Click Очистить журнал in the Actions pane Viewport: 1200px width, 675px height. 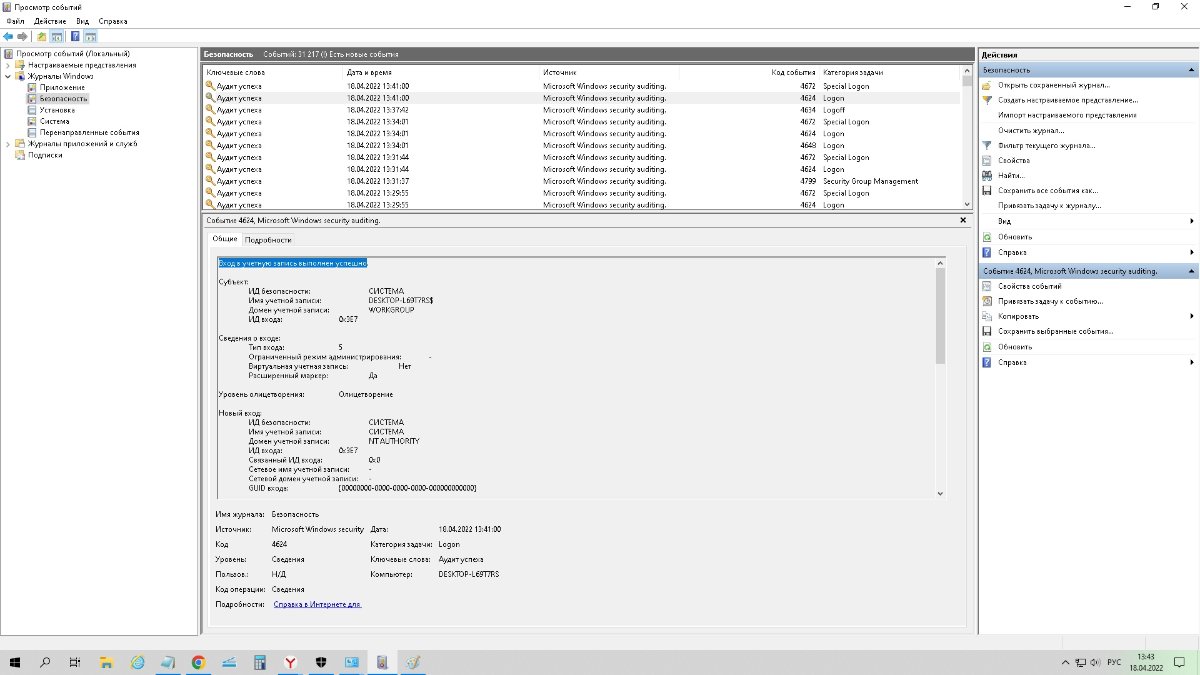click(x=1031, y=130)
